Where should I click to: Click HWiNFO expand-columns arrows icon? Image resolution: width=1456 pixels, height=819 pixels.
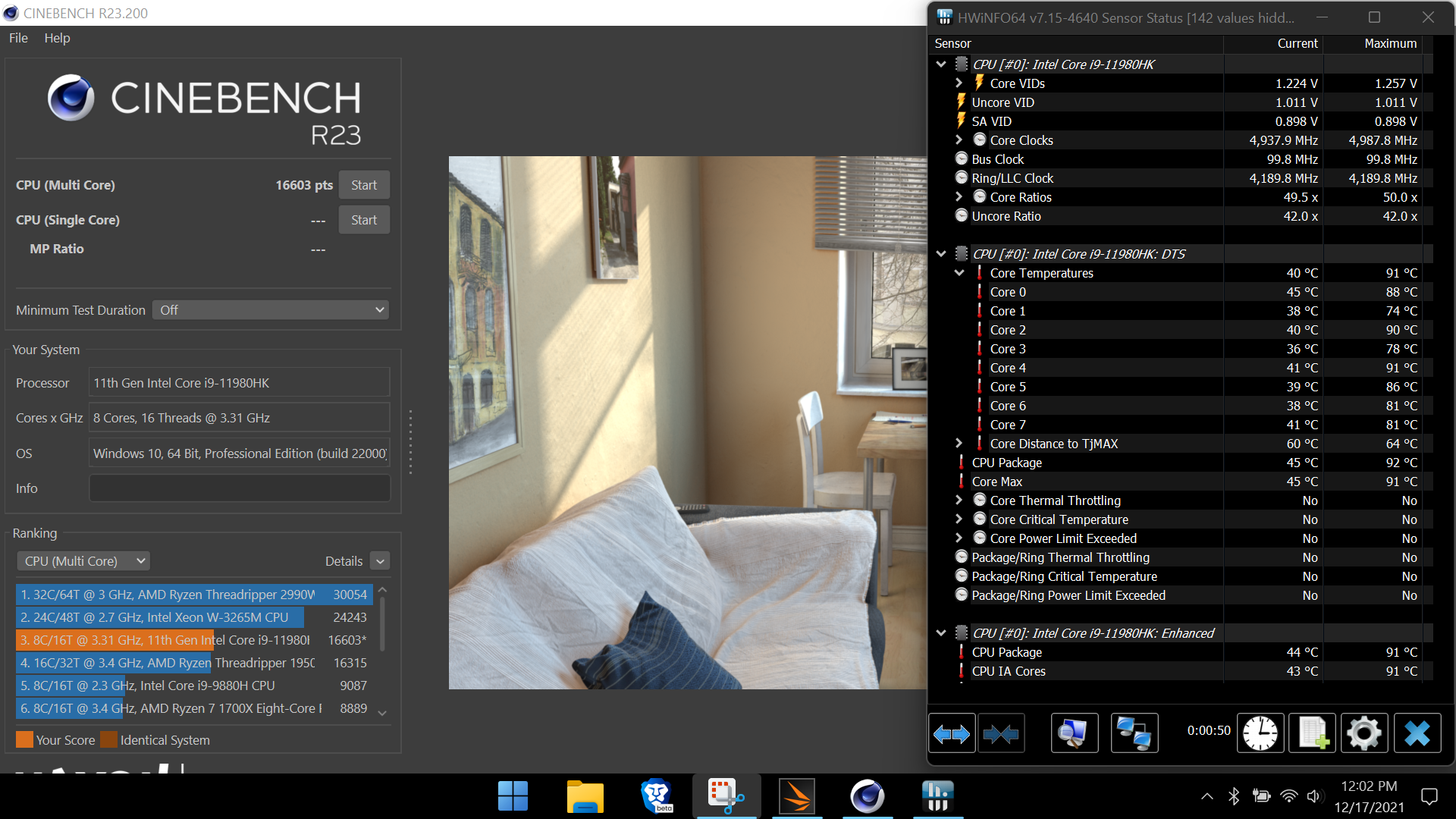[x=952, y=733]
